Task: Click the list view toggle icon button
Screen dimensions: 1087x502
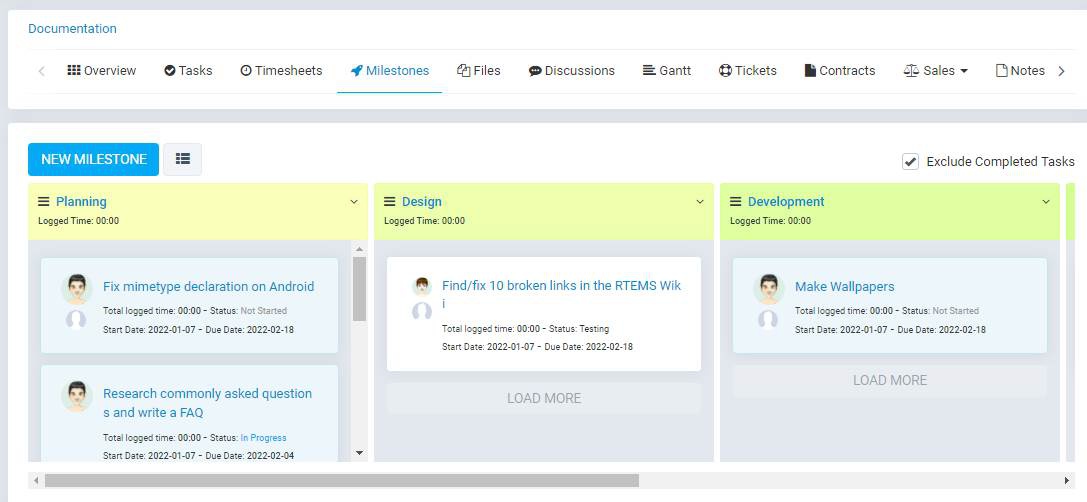Action: (182, 159)
